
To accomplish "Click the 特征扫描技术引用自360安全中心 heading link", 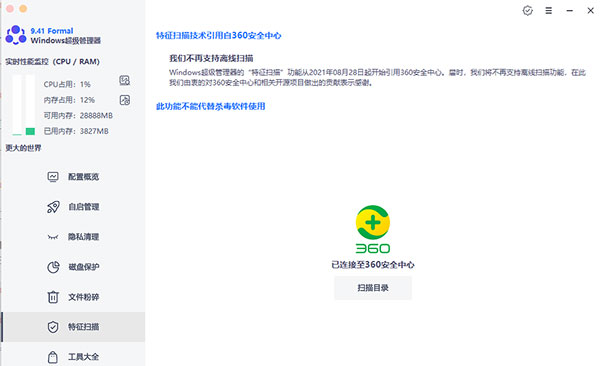I will [x=218, y=36].
